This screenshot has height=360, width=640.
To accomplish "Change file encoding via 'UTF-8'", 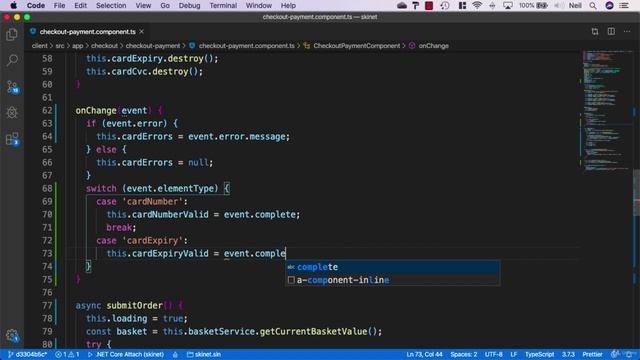I will pos(493,354).
